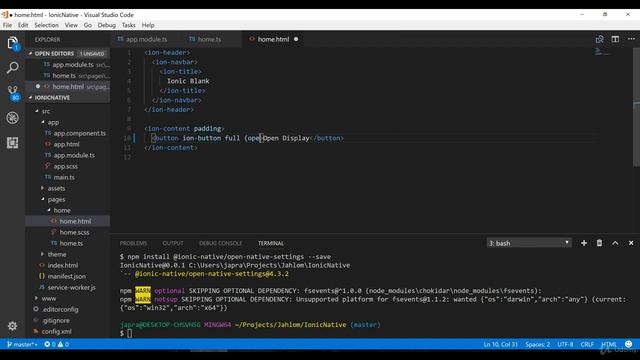Switch to the Debug Console tab
The width and height of the screenshot is (640, 360).
point(220,243)
